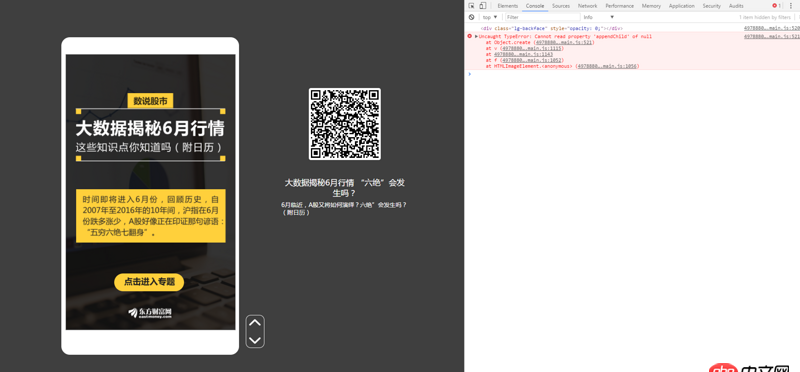Expand the Uncaught TypeError stack trace
The height and width of the screenshot is (372, 800).
point(477,36)
